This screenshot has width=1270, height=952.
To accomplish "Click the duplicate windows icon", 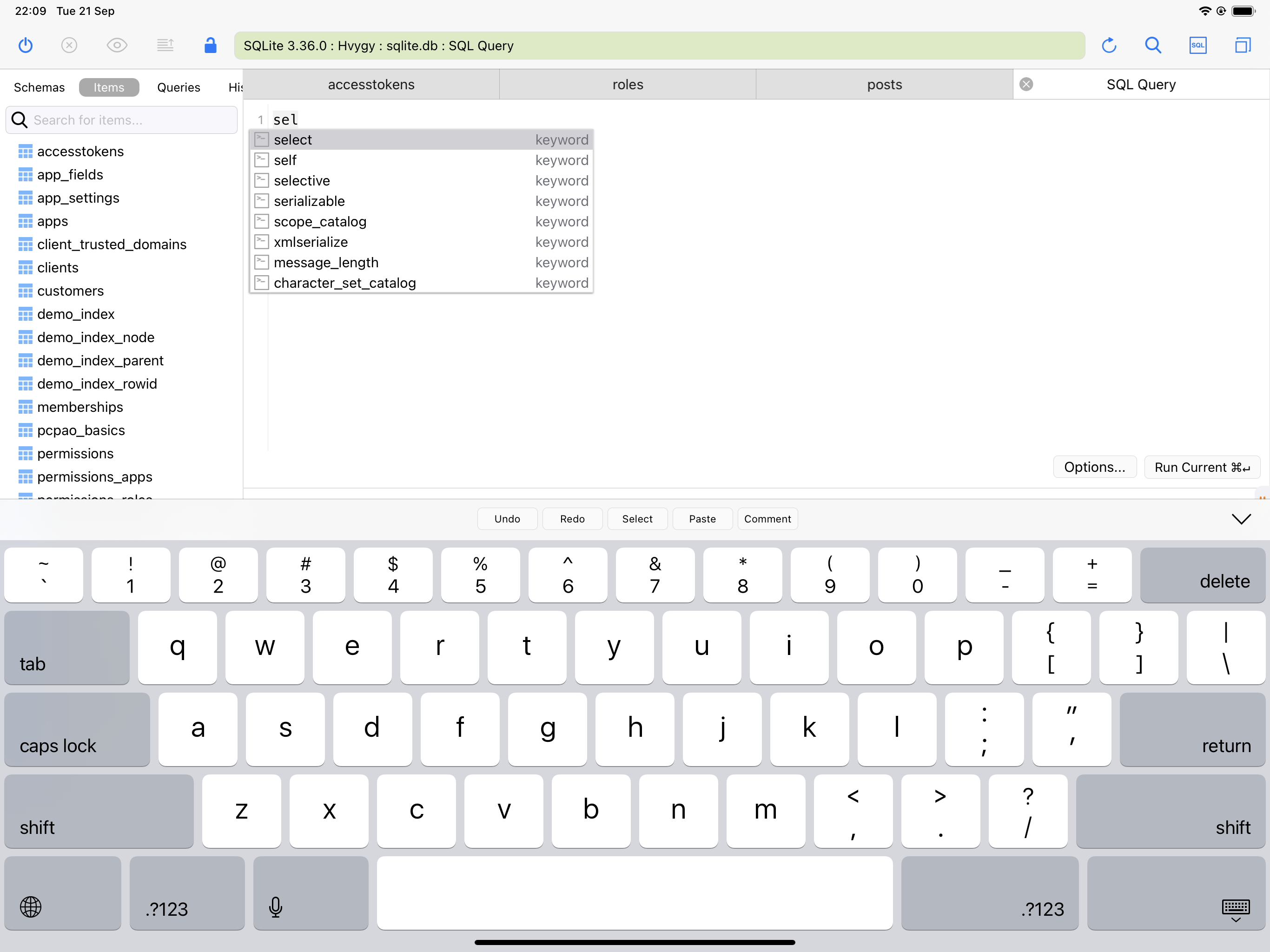I will tap(1243, 46).
